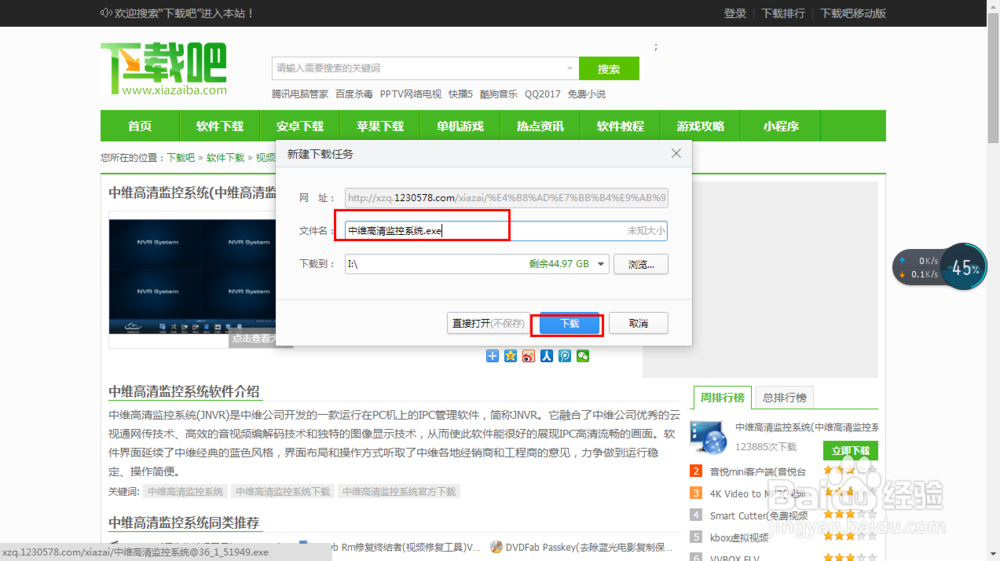This screenshot has width=1000, height=561.
Task: Open 苹果下载 navigation item
Action: point(380,126)
